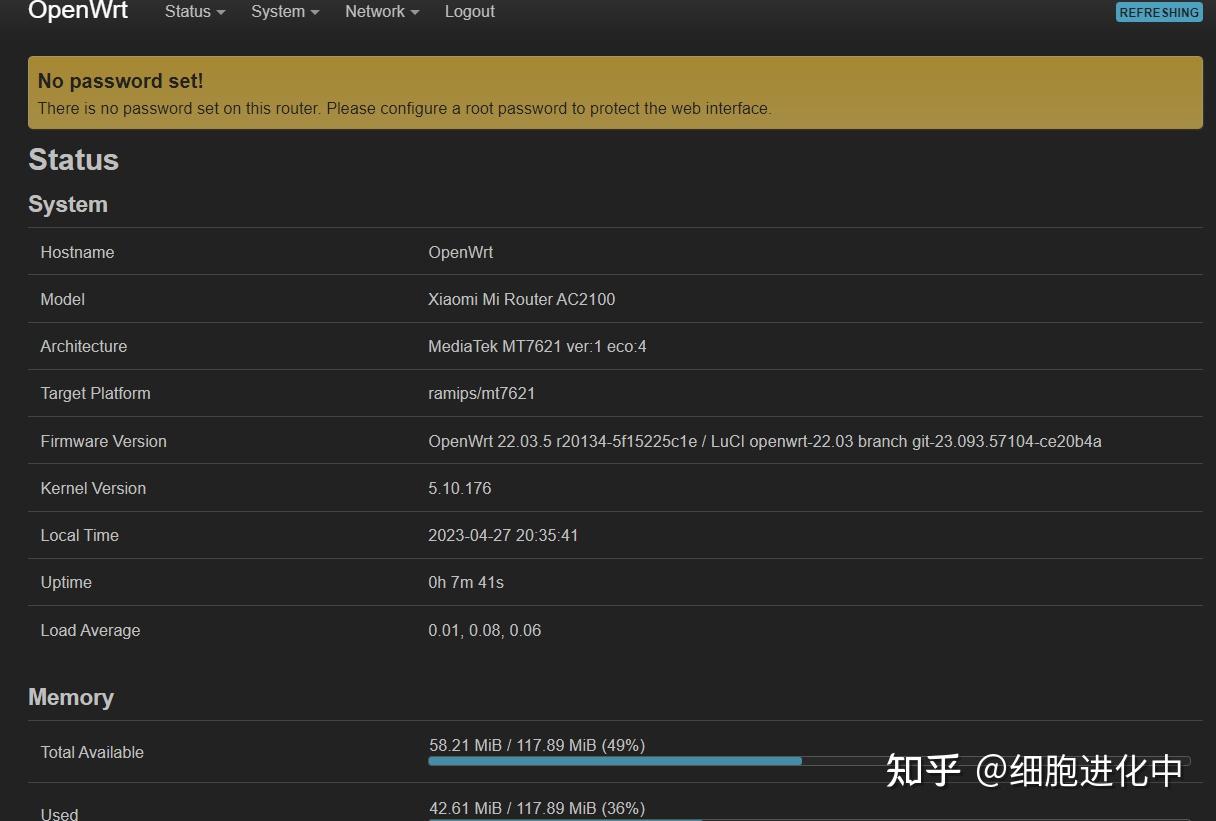Open the Network menu dropdown

pos(374,12)
